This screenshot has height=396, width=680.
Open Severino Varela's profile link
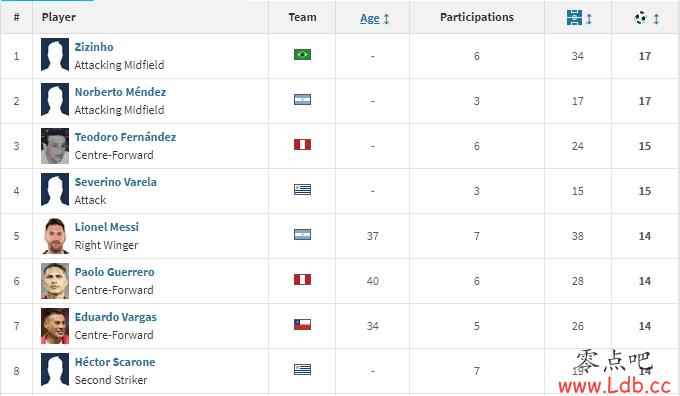[116, 182]
